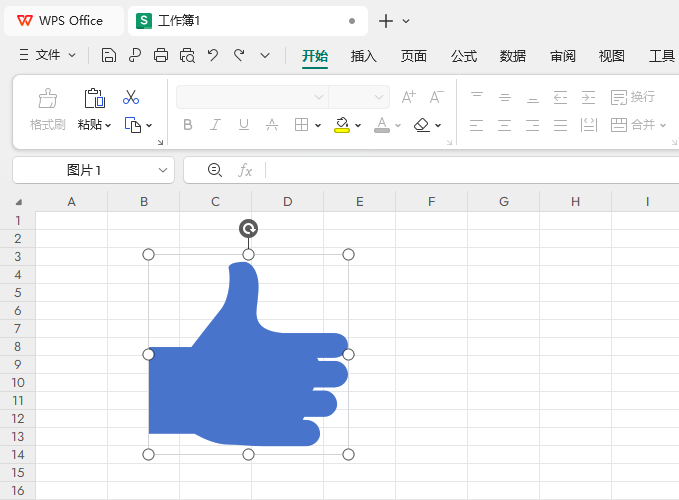Switch to the 插入 ribbon tab
This screenshot has width=679, height=500.
click(364, 56)
